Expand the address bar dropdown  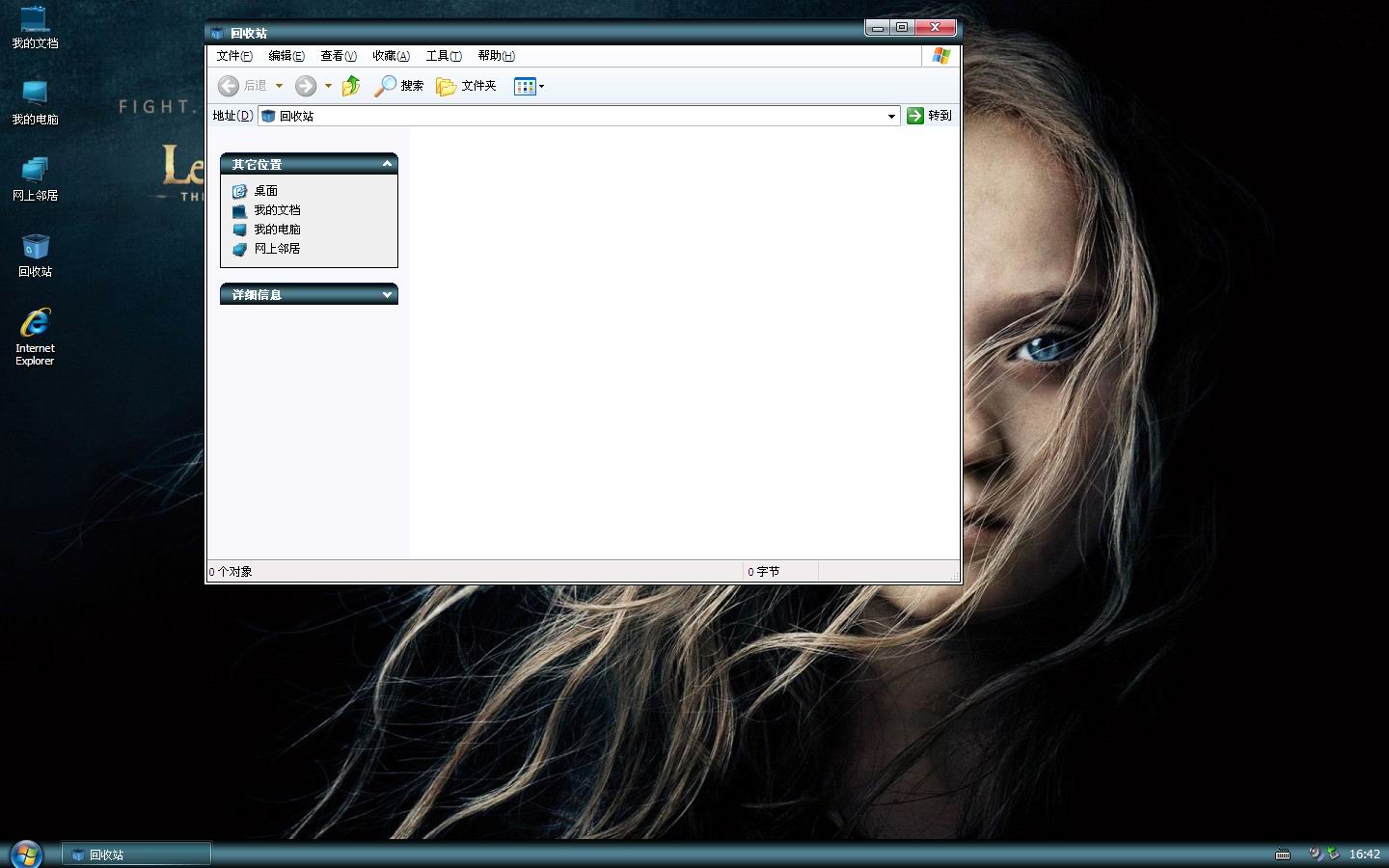891,116
